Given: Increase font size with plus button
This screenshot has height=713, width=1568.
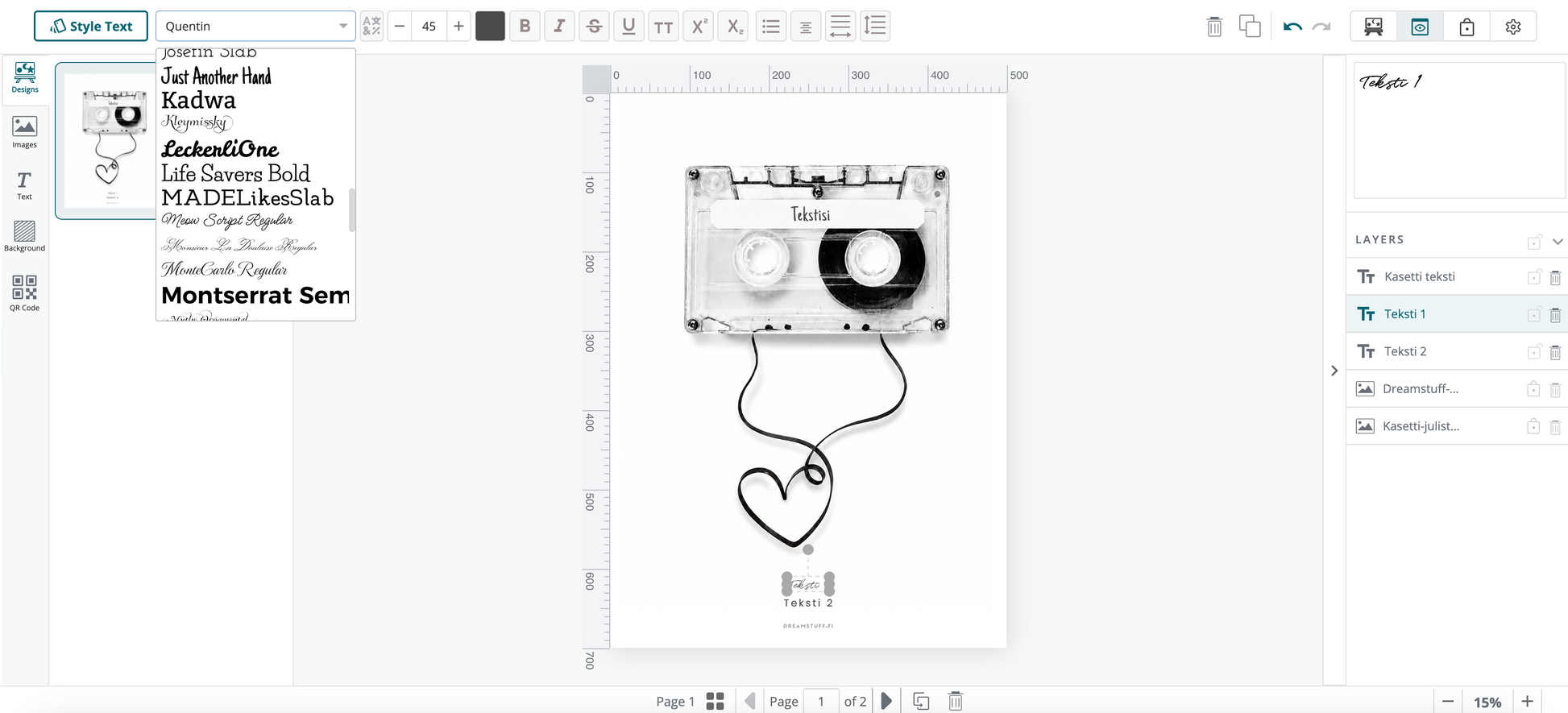Looking at the screenshot, I should click(458, 26).
